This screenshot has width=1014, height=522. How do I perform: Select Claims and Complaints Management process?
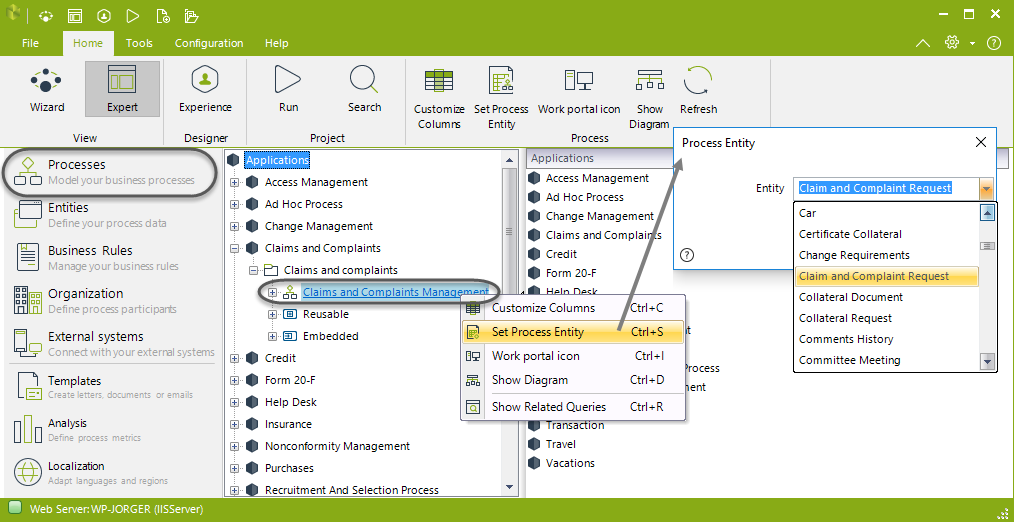coord(396,292)
